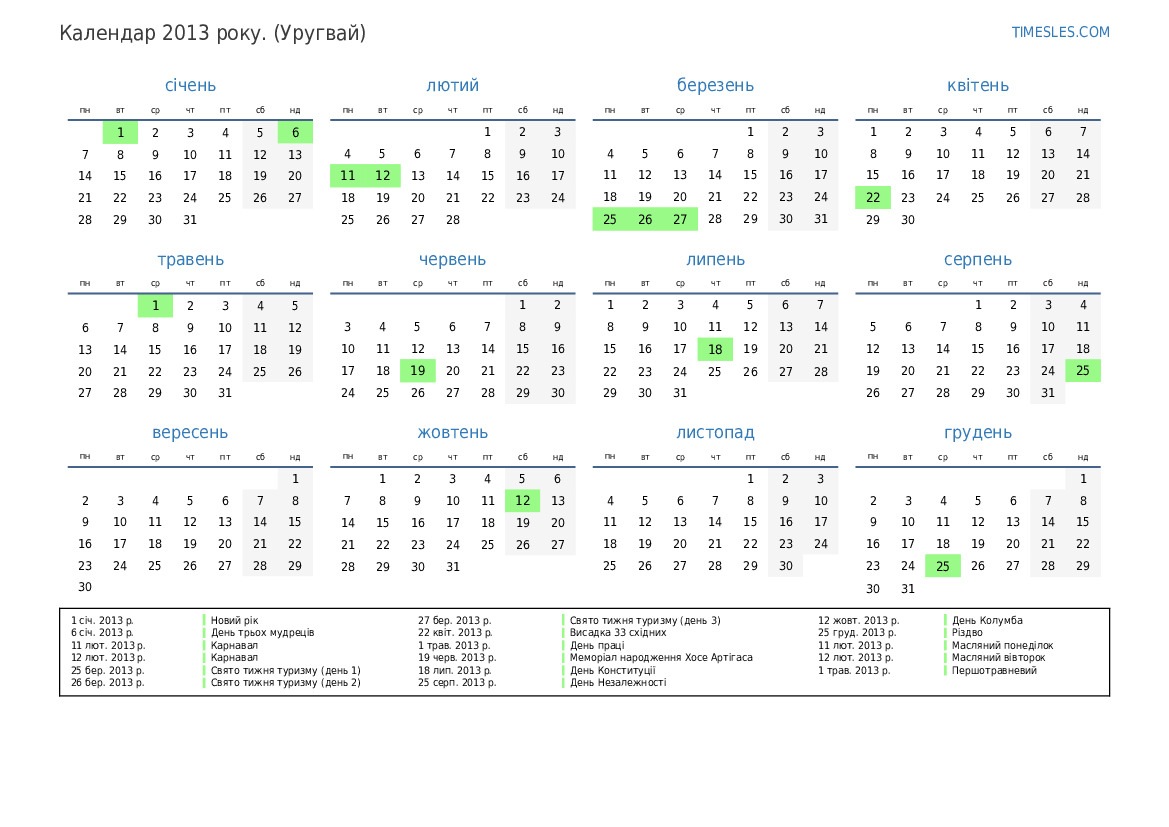Image resolution: width=1169 pixels, height=827 pixels.
Task: Click legend entry 'Свято тижня туризму (день 3)'
Action: coord(645,620)
